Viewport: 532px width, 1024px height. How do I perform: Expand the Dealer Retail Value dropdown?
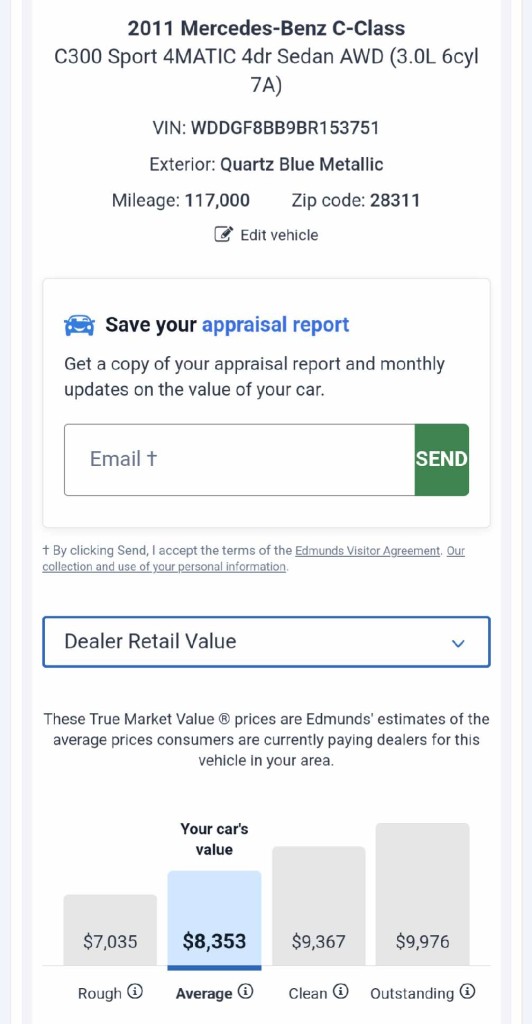[266, 642]
